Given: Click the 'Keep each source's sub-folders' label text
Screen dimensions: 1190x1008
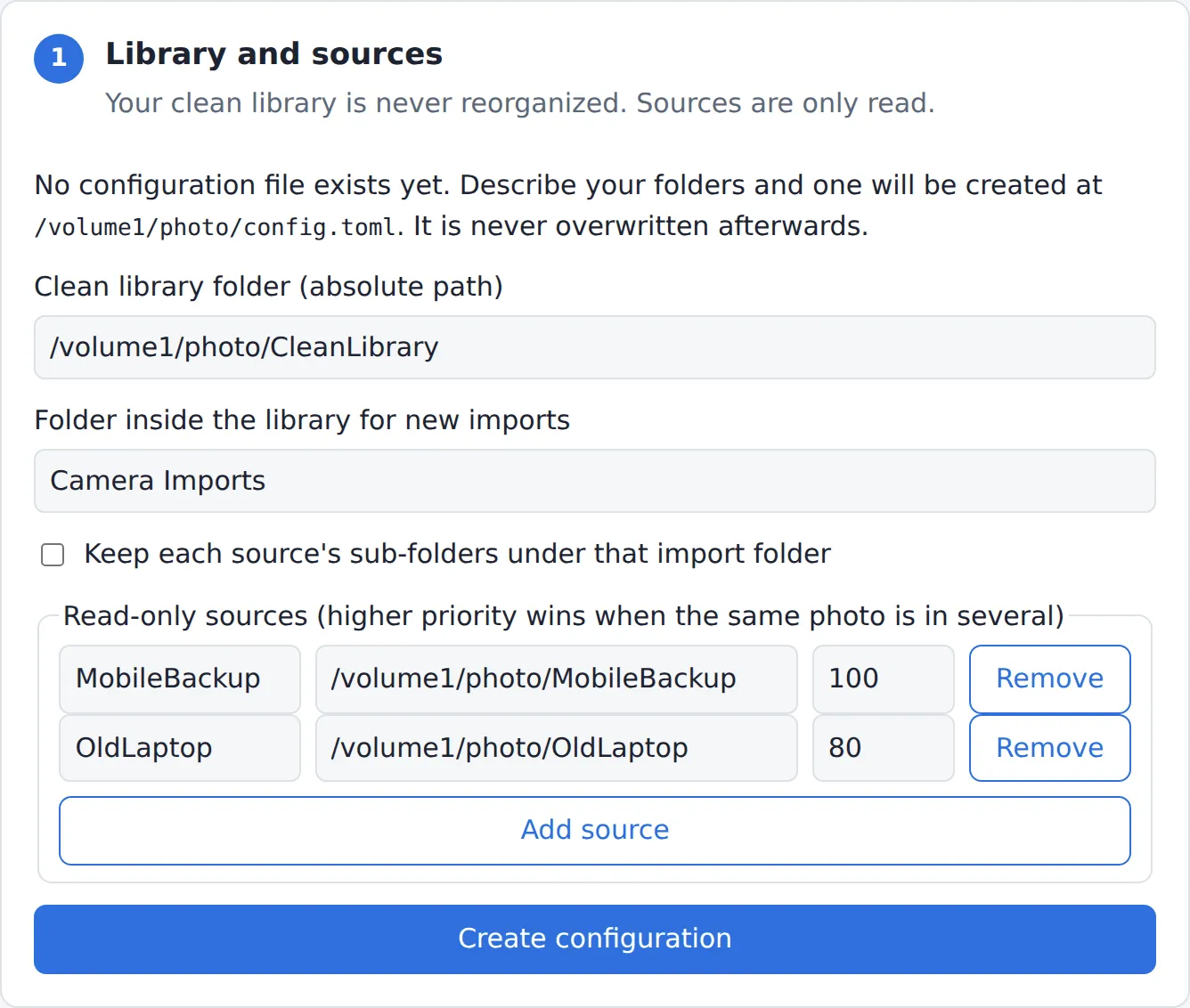Looking at the screenshot, I should [x=457, y=554].
